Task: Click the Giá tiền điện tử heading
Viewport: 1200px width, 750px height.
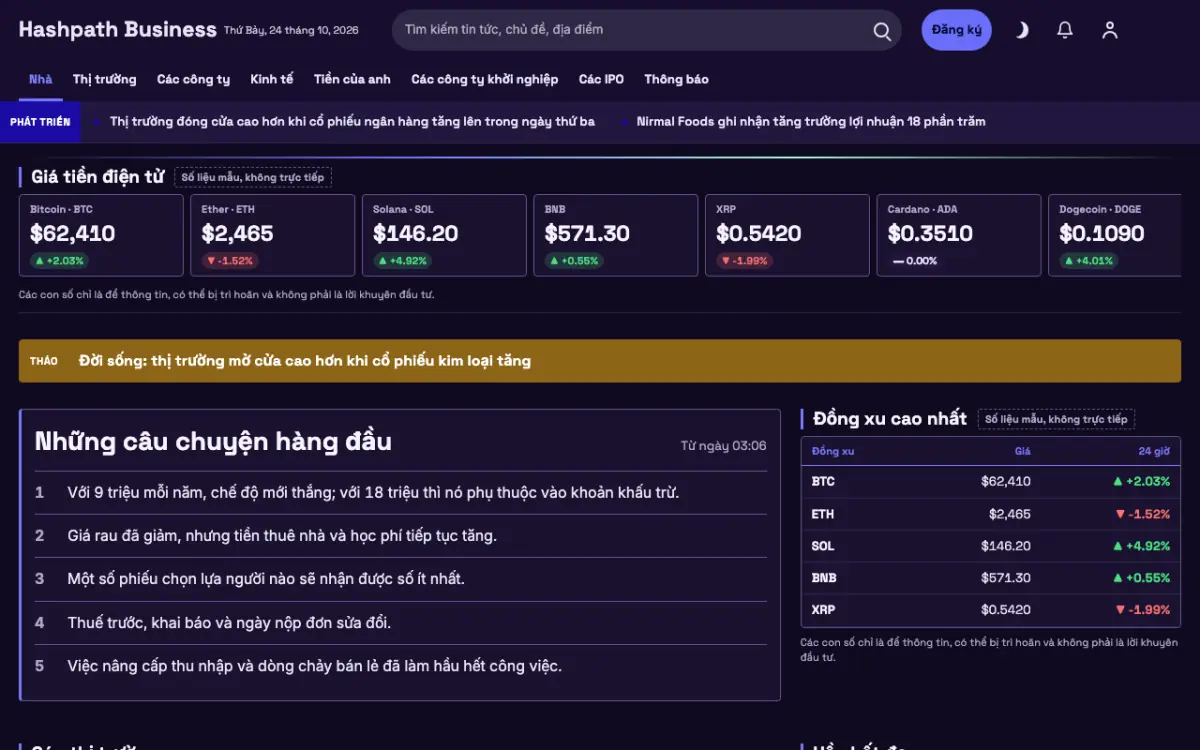Action: coord(97,177)
